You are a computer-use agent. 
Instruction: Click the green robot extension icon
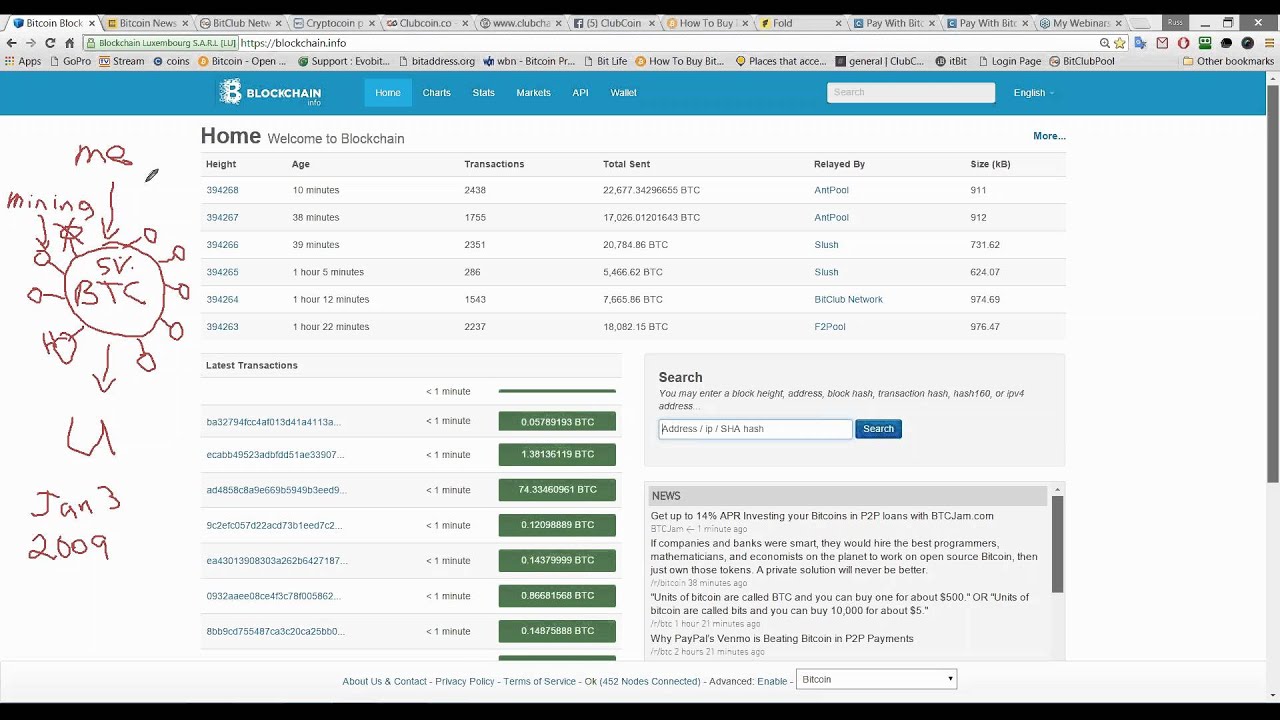pos(1205,43)
